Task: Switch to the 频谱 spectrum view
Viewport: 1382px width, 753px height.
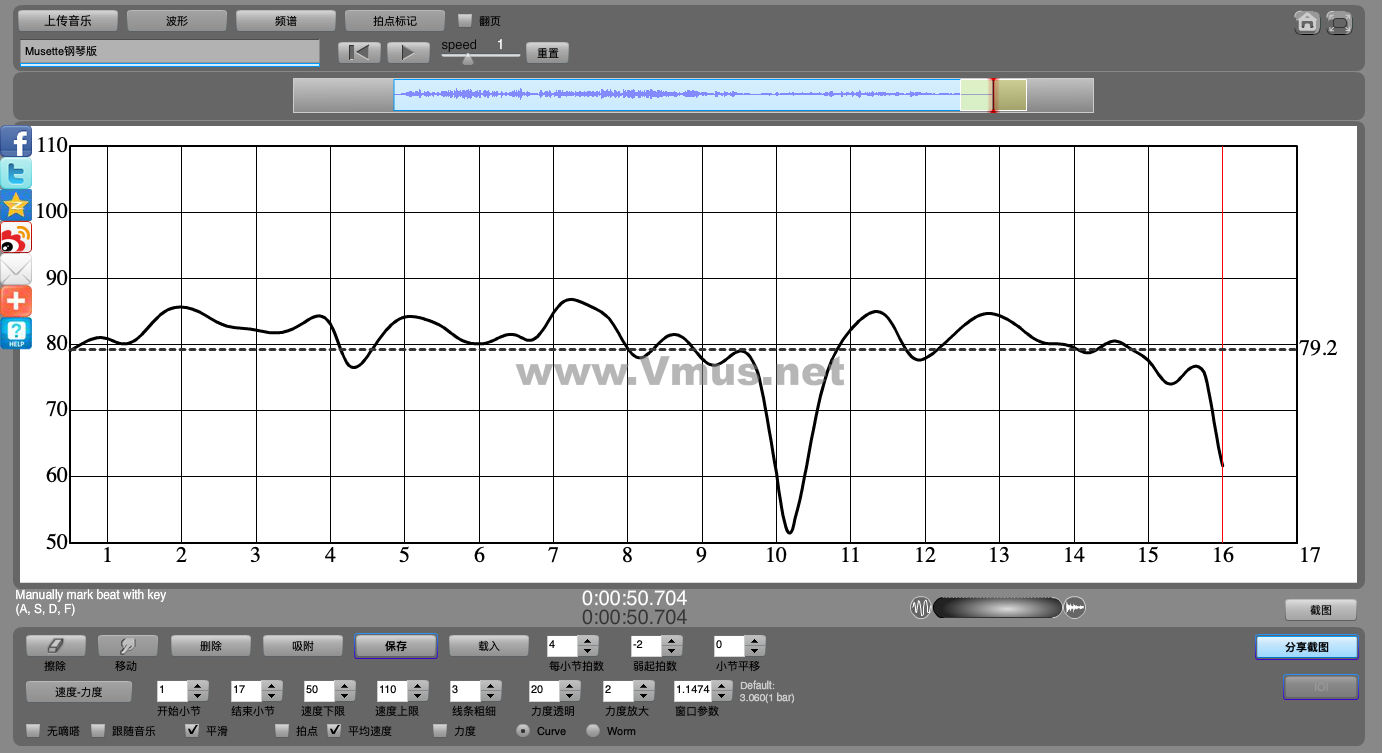Action: pyautogui.click(x=286, y=20)
